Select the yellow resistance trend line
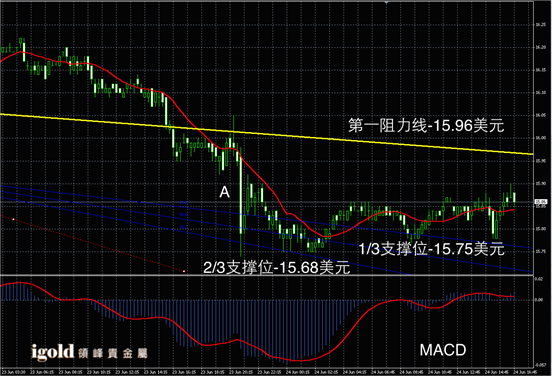 tap(266, 134)
